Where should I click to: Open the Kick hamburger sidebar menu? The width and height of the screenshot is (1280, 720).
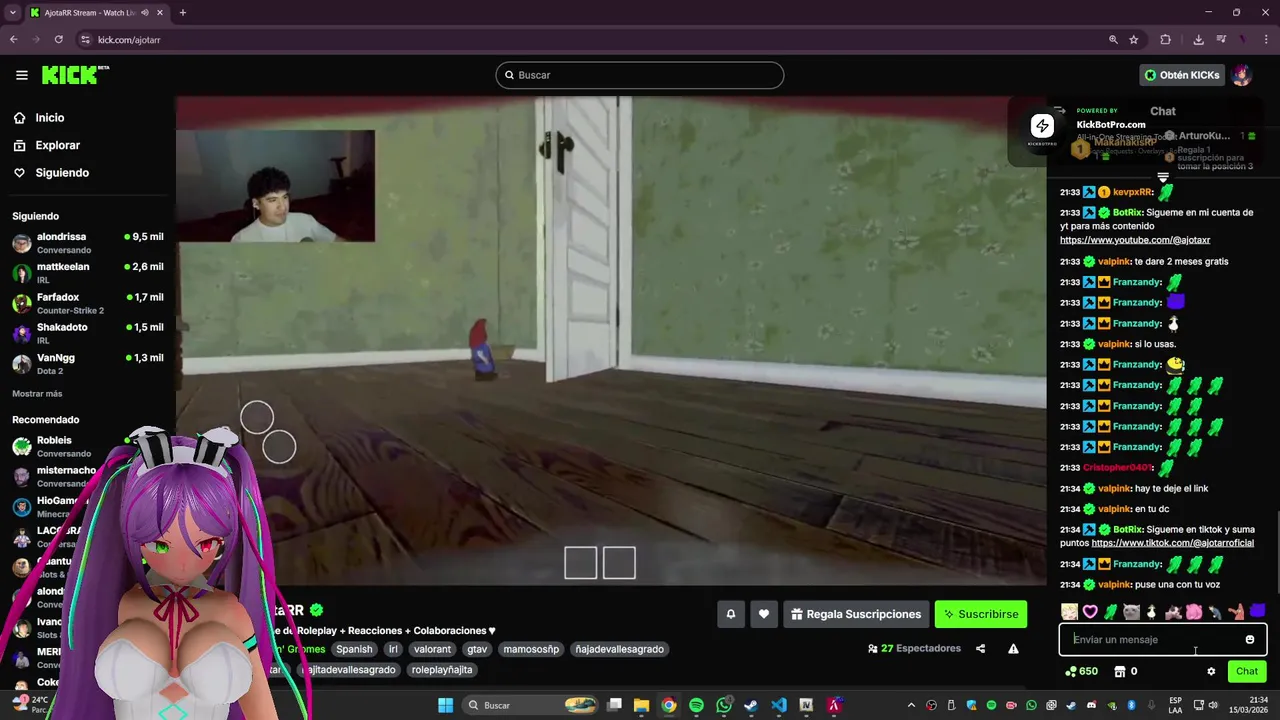21,75
